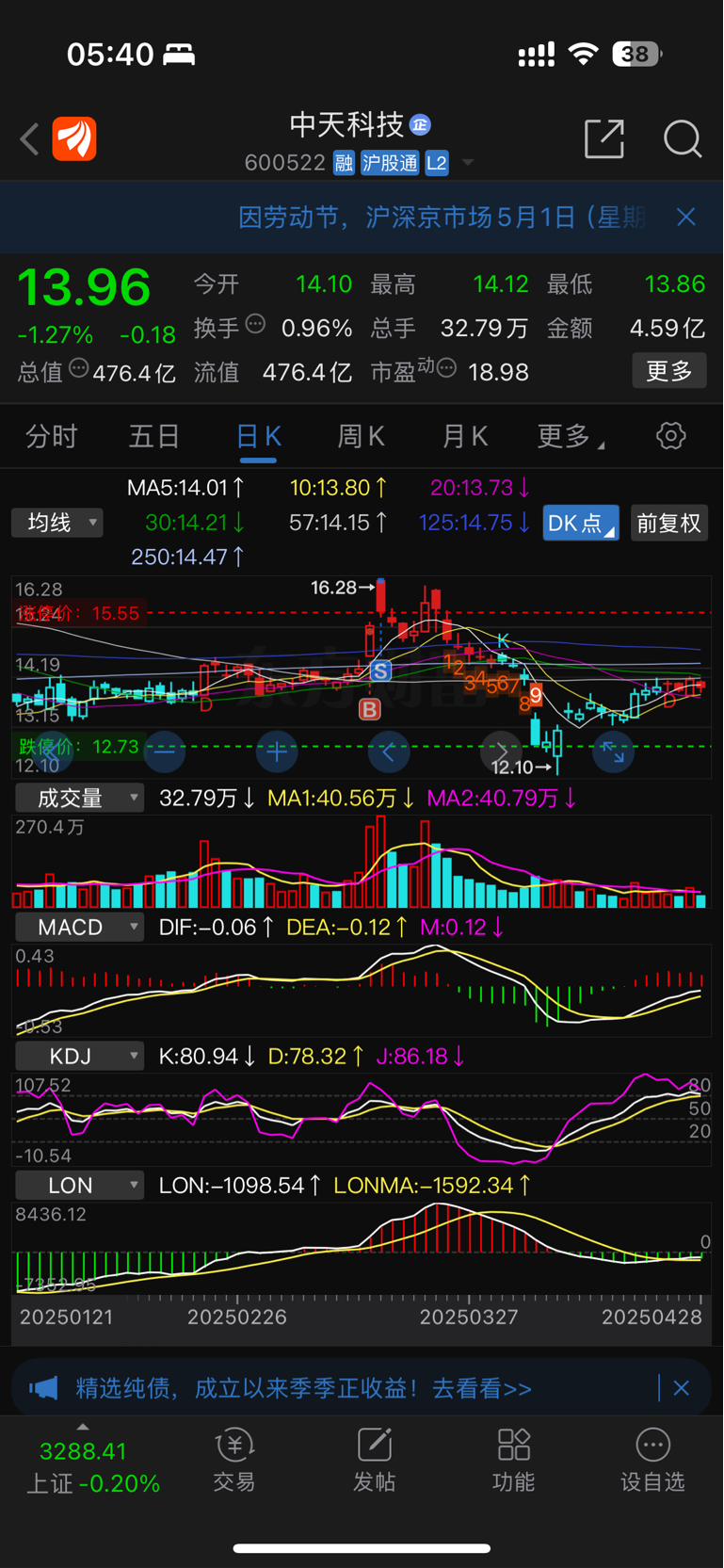Tap the battery indicator in status bar
Viewport: 724px width, 1568px height.
click(636, 55)
